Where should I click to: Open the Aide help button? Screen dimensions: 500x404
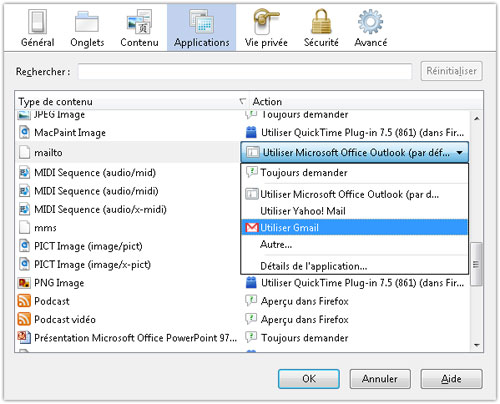[x=451, y=379]
